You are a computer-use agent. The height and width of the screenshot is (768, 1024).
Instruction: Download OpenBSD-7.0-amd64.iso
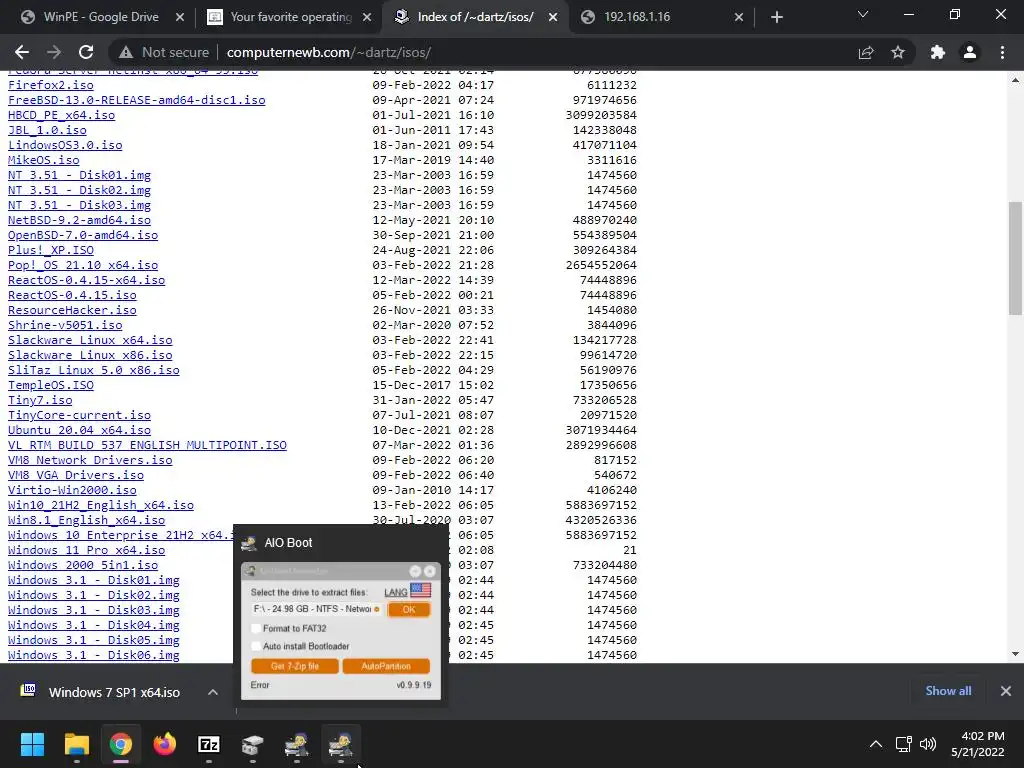pos(83,235)
